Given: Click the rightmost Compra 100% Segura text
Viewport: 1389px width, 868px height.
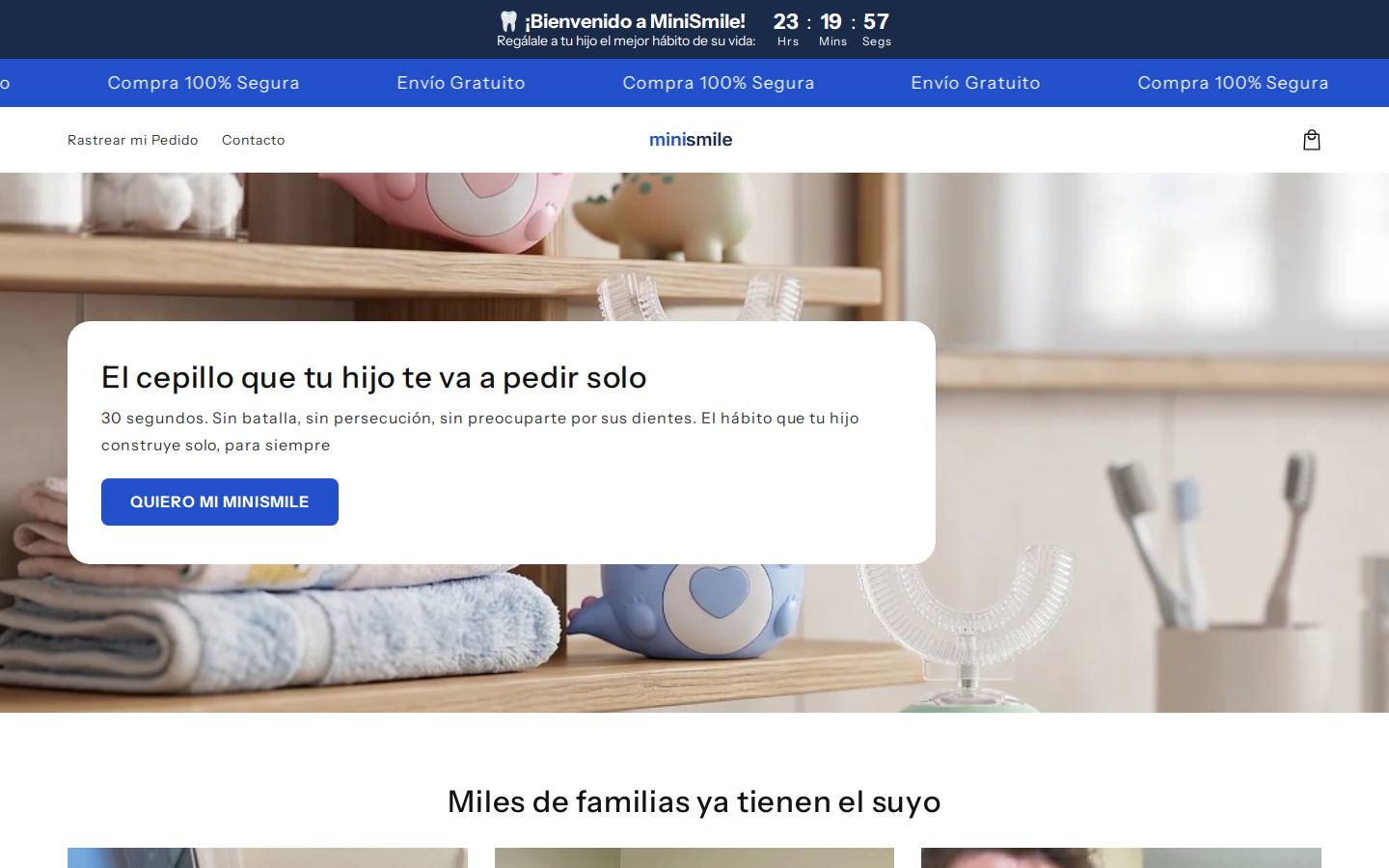Looking at the screenshot, I should point(1233,83).
